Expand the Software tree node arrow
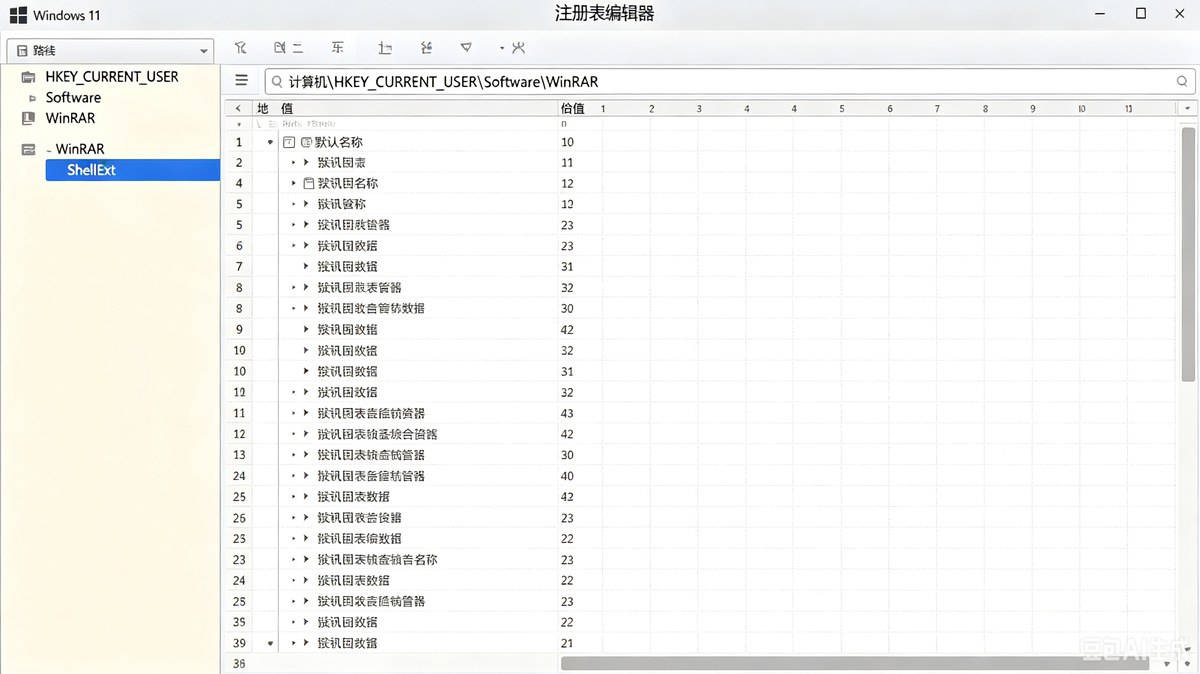 click(32, 98)
